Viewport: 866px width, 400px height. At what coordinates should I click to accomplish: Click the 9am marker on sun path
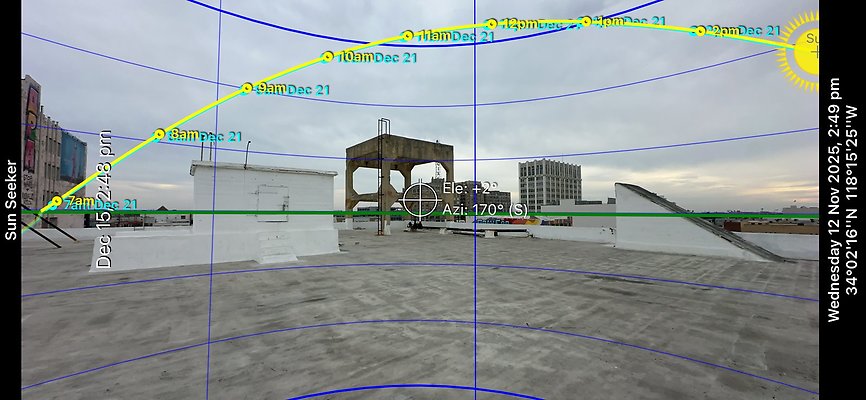247,89
